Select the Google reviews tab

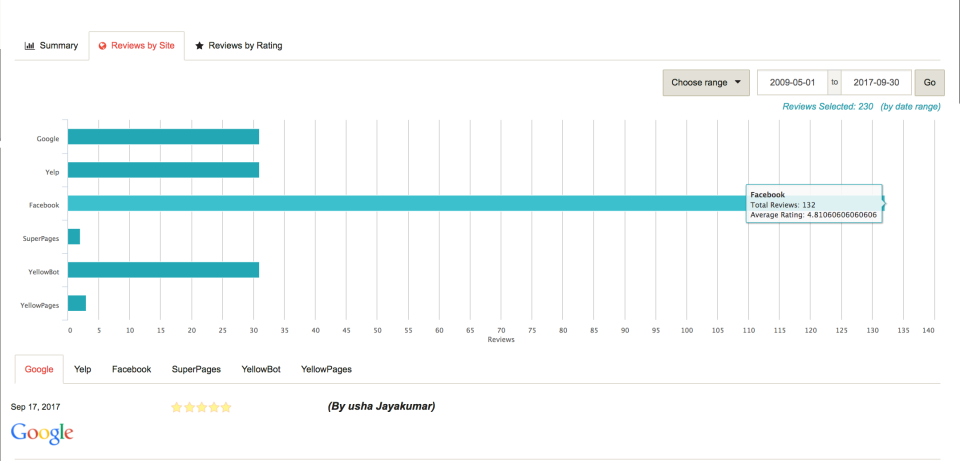(x=39, y=369)
